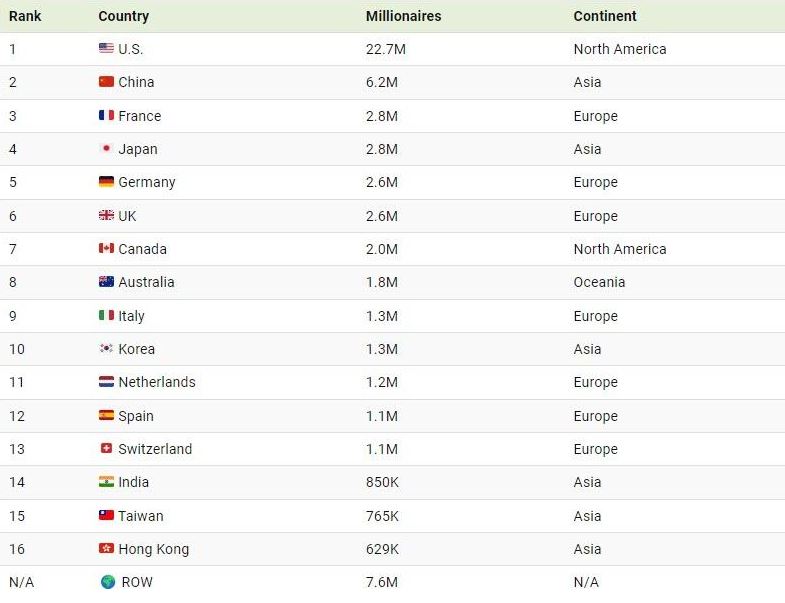This screenshot has height=603, width=785.
Task: Click the Oceania continent cell
Action: 599,282
